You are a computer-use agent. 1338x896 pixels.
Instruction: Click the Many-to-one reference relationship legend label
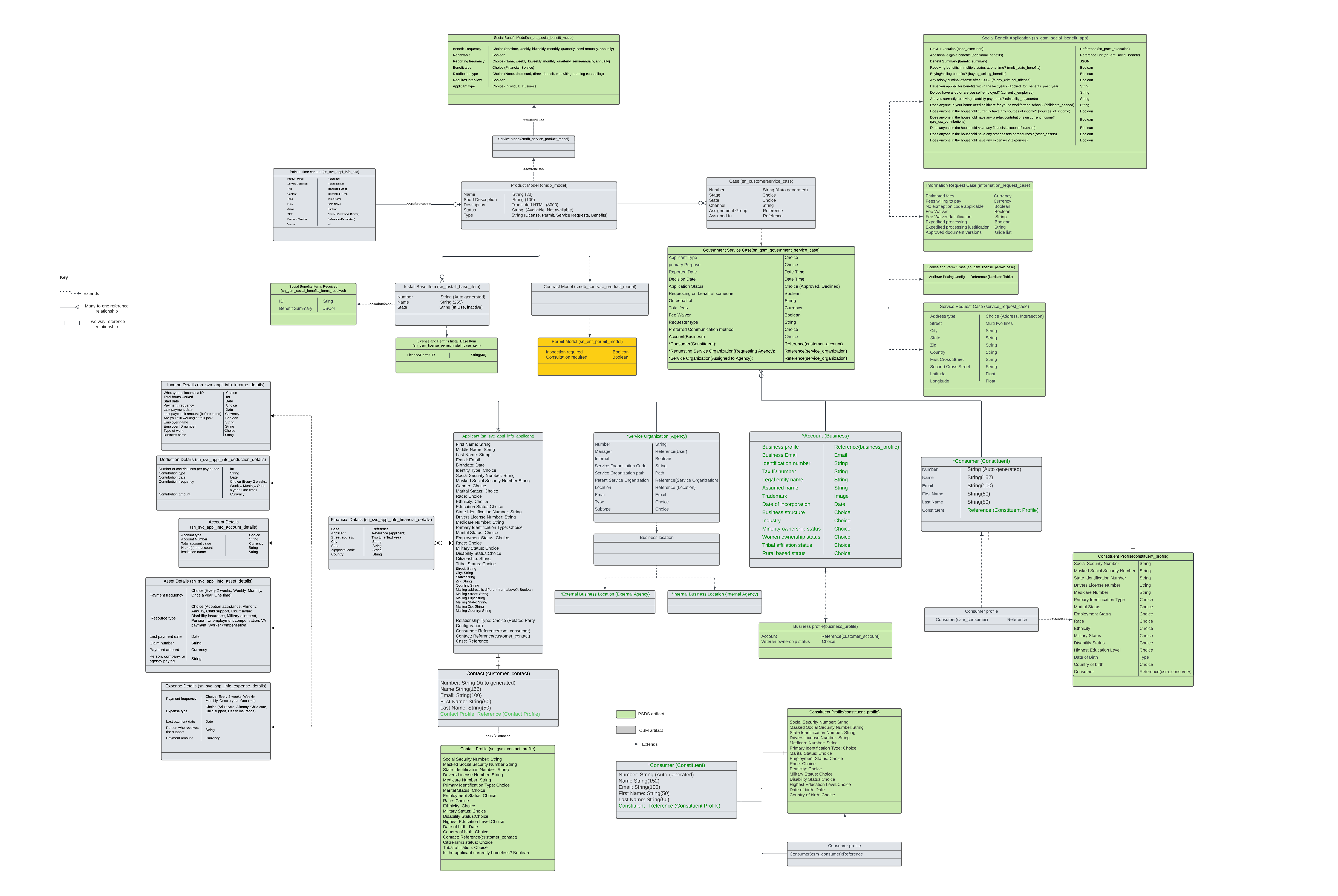[106, 309]
